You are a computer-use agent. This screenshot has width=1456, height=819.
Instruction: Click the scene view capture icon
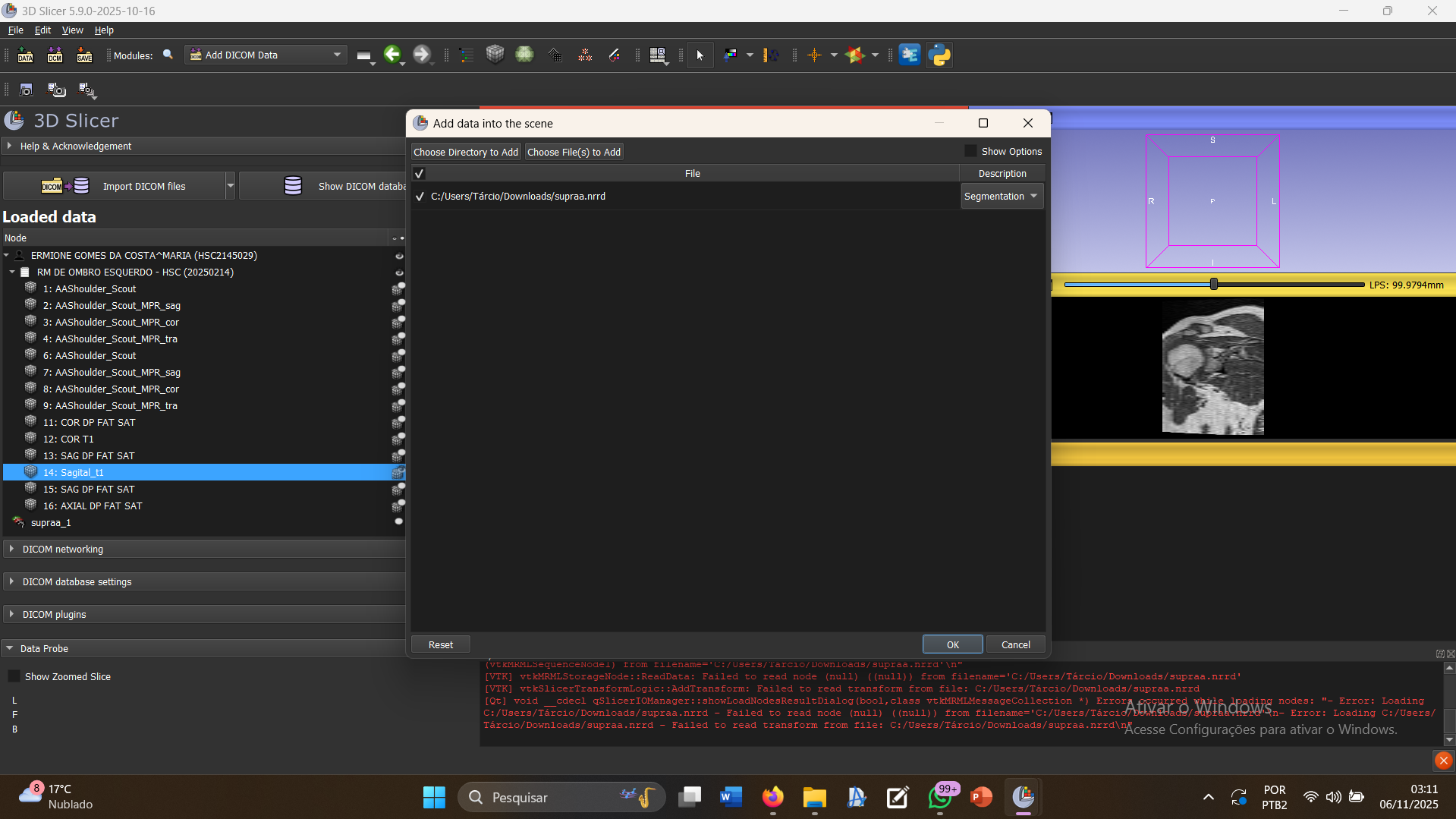pyautogui.click(x=56, y=90)
